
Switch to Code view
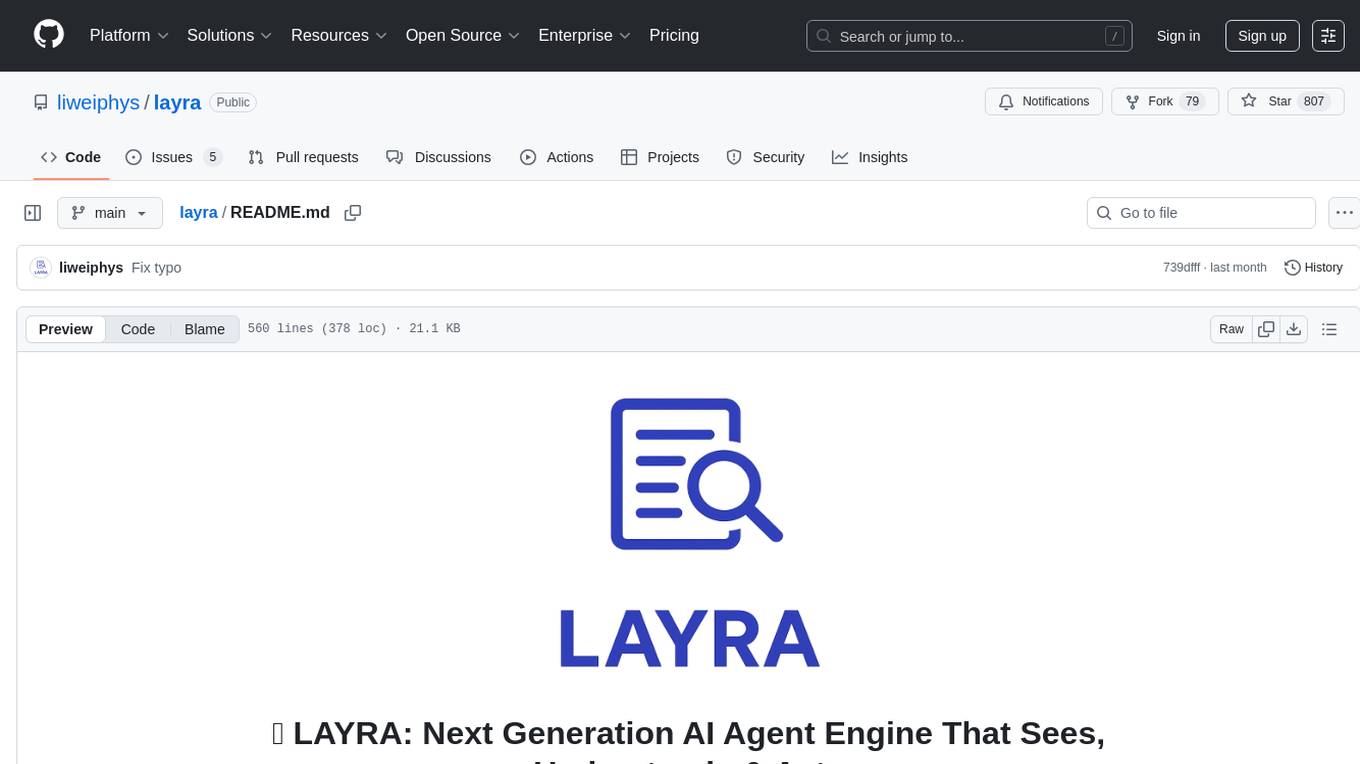(138, 329)
